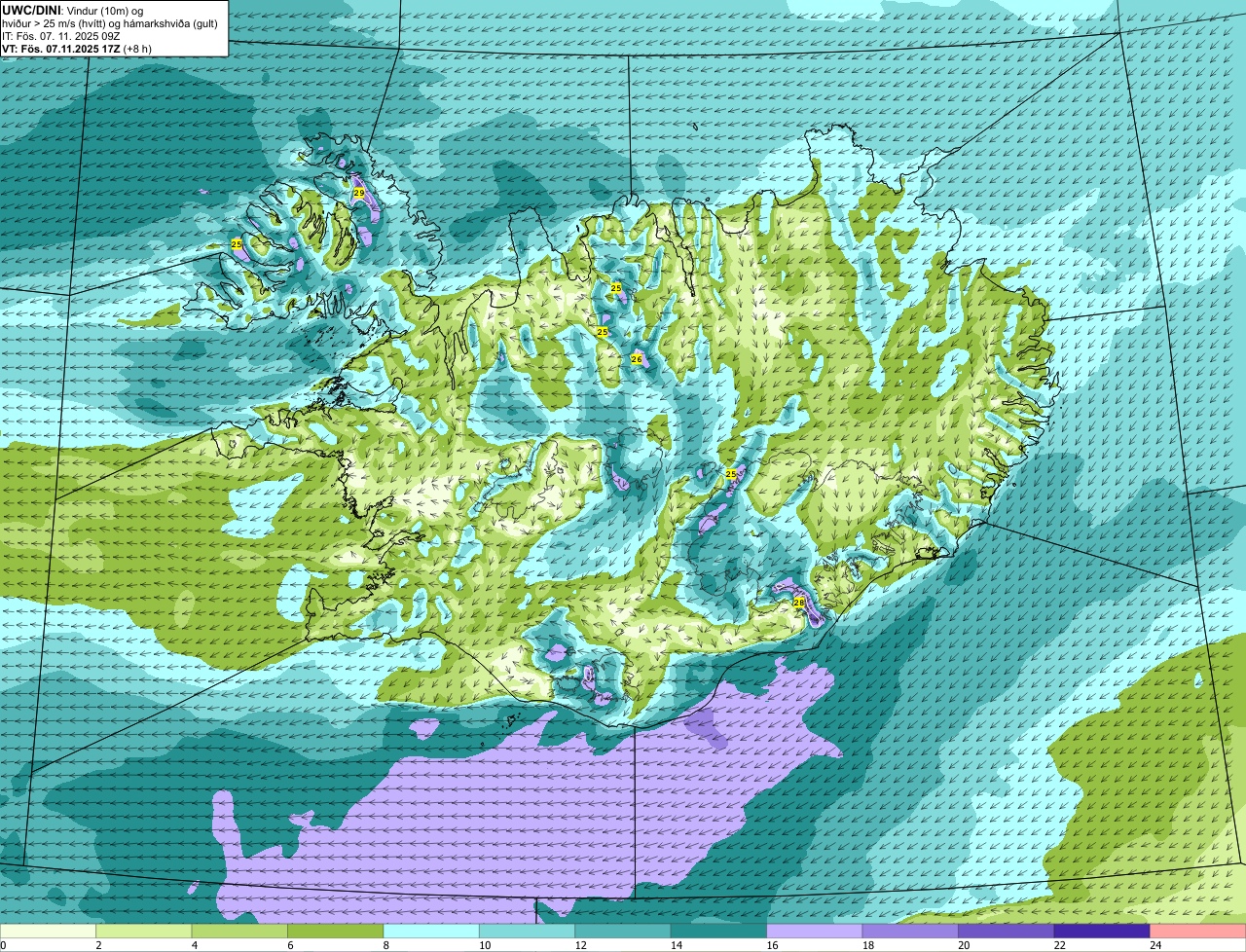
Task: Click the 'IT: Fös. 07. 11. 2025 09Z' line
Action: point(61,36)
